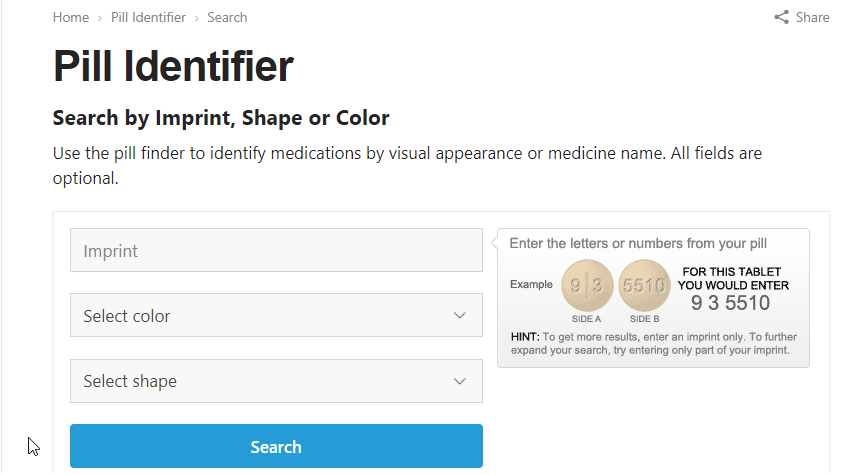Go to Home breadcrumb

pyautogui.click(x=71, y=17)
